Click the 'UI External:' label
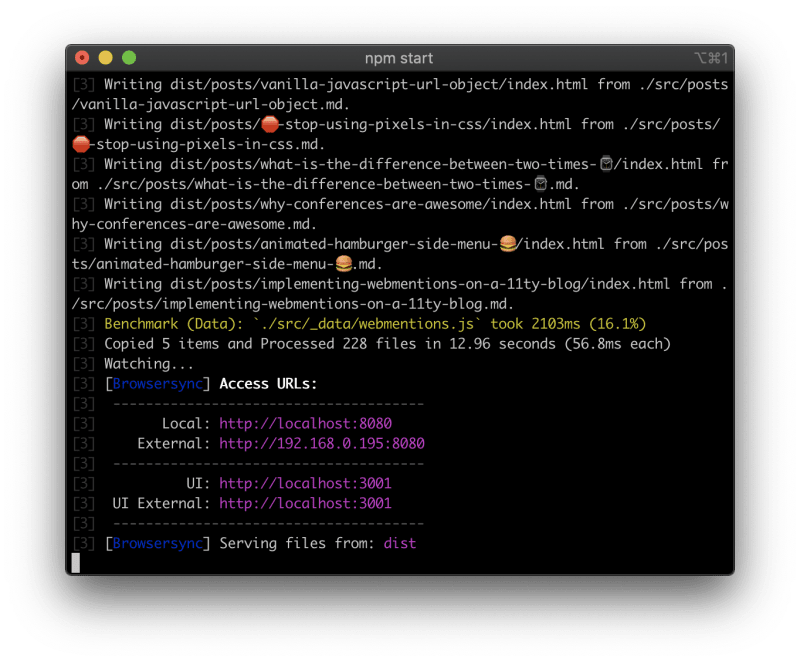This screenshot has width=800, height=662. tap(161, 503)
